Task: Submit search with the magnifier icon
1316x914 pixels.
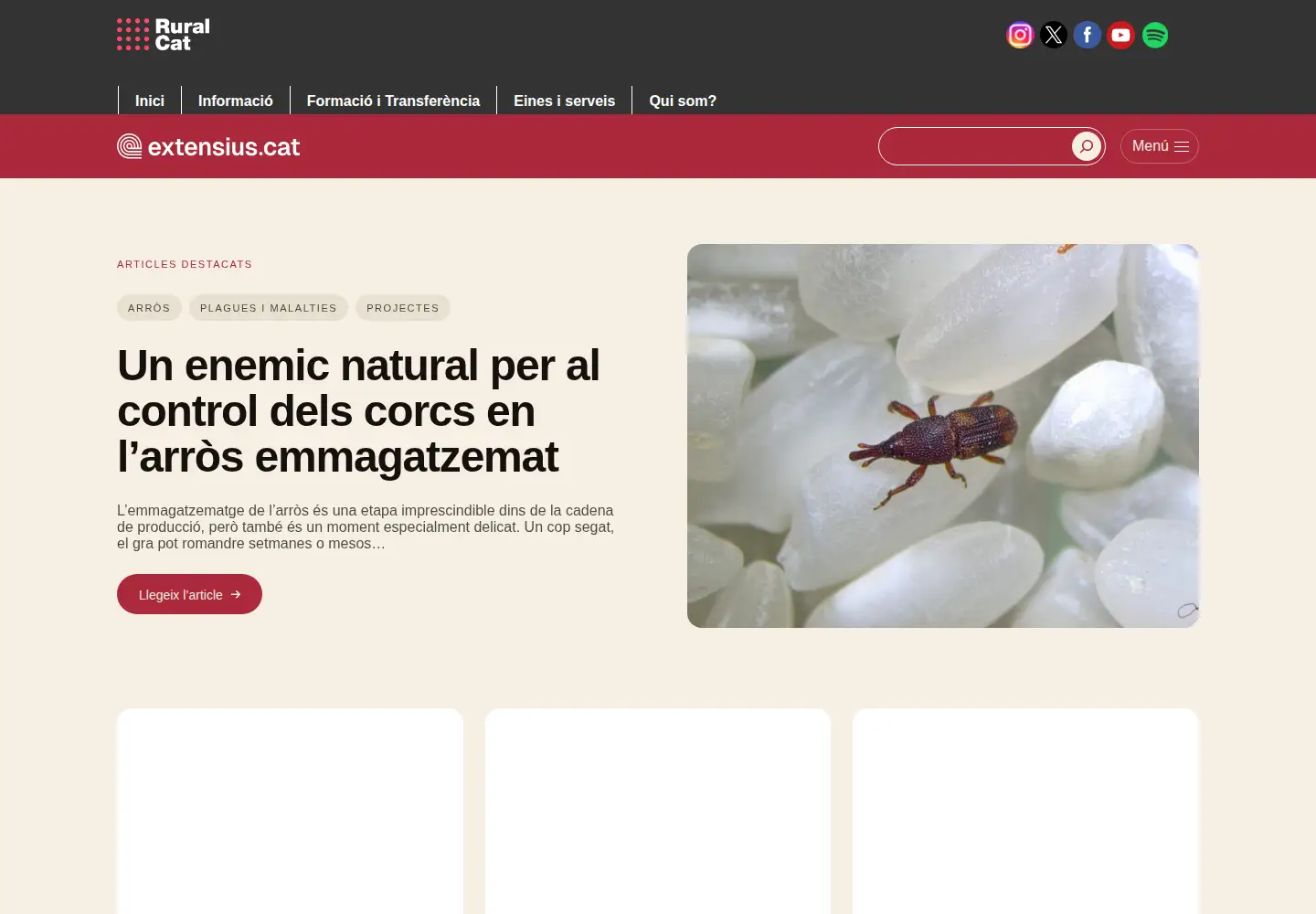Action: click(x=1087, y=146)
